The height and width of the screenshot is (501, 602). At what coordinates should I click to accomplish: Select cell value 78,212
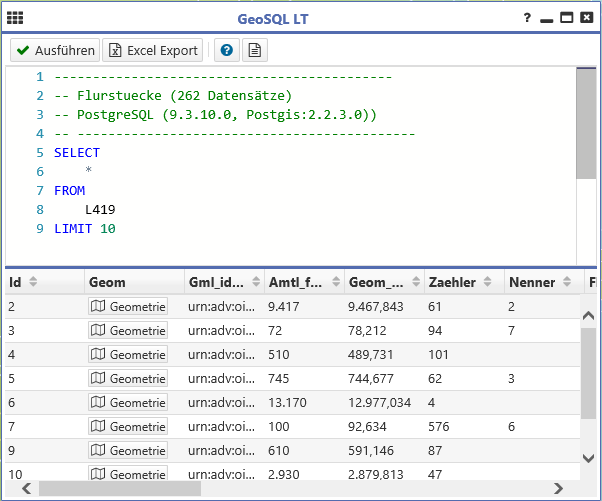[367, 331]
